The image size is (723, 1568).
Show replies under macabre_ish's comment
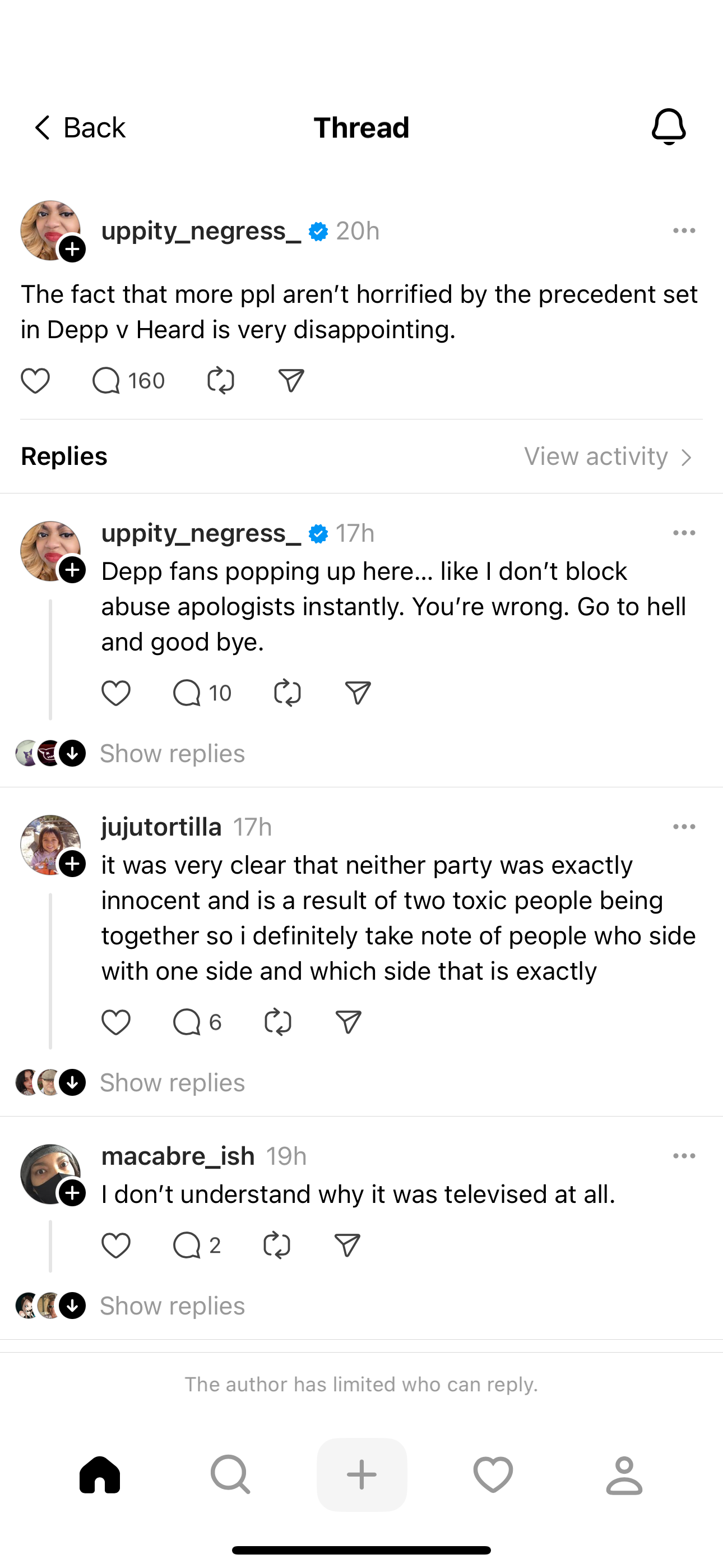point(172,1306)
